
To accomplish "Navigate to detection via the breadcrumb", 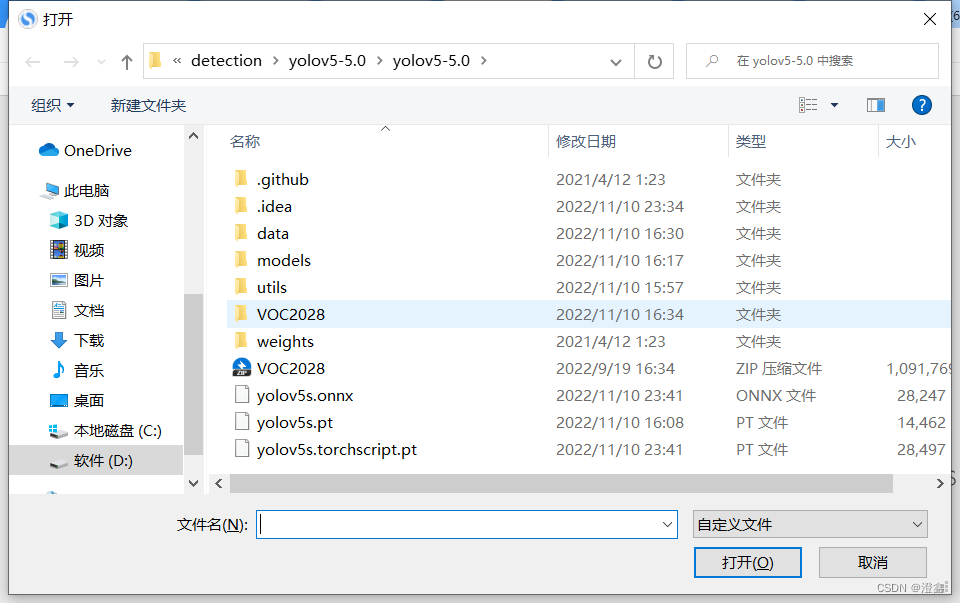I will 226,60.
